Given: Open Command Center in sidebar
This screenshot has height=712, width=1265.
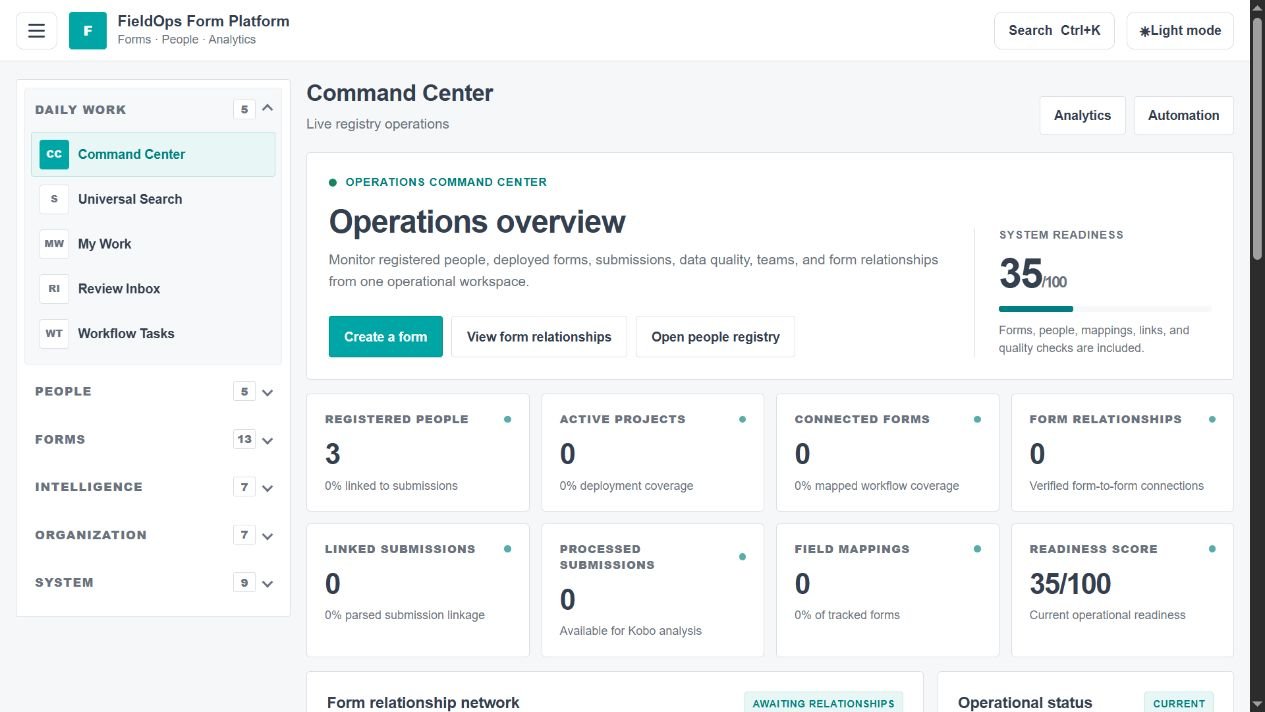Looking at the screenshot, I should point(153,154).
